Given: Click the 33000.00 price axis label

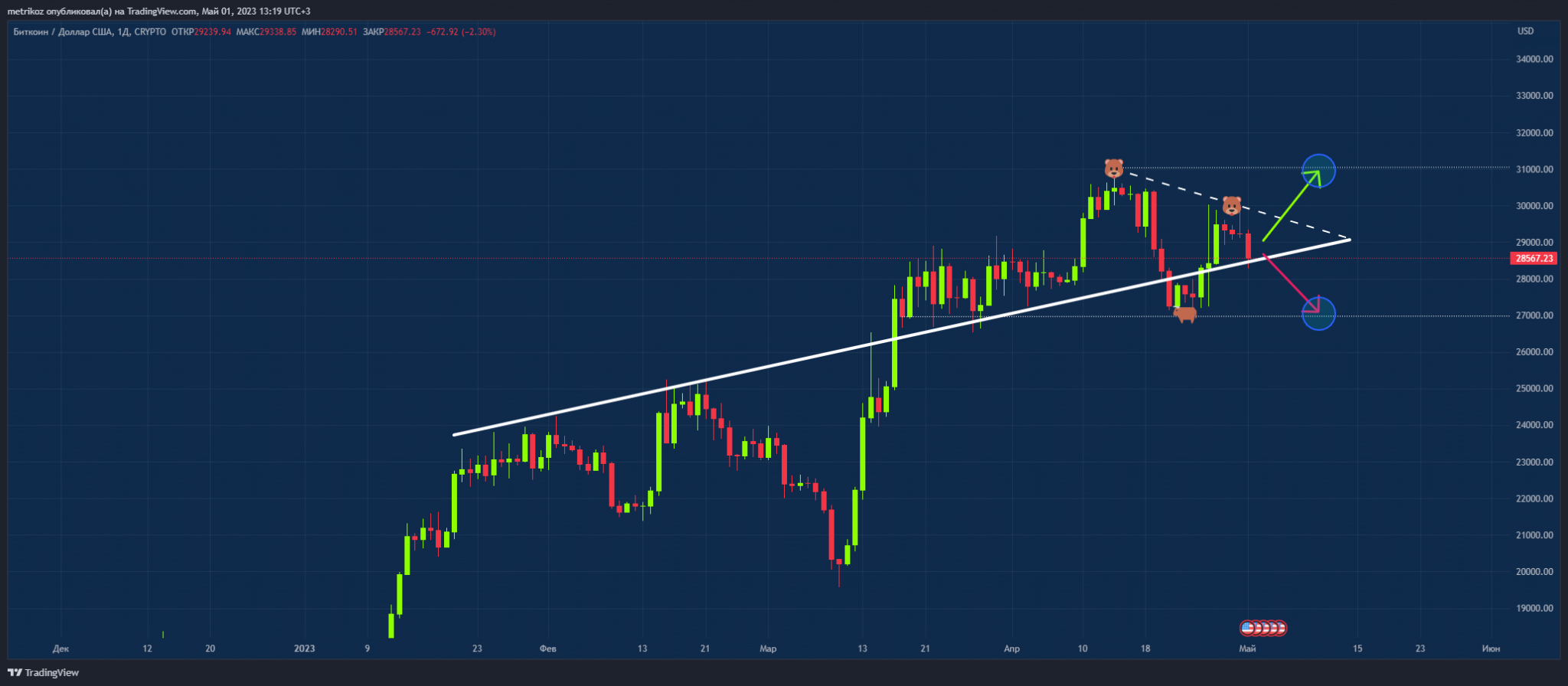Looking at the screenshot, I should [1534, 96].
